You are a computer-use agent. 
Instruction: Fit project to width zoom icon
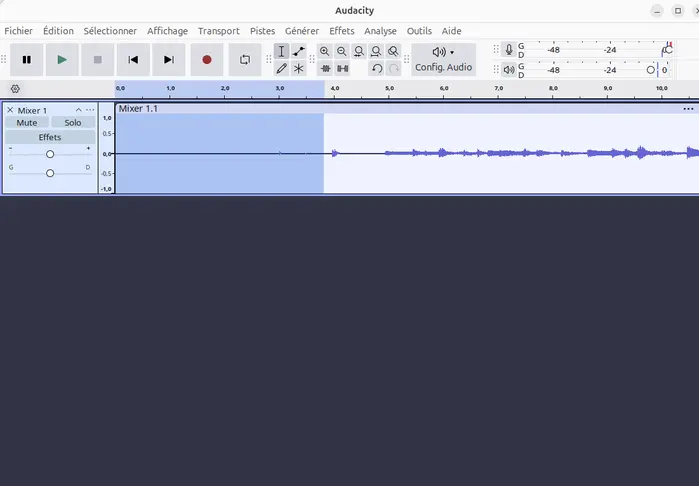pyautogui.click(x=376, y=51)
